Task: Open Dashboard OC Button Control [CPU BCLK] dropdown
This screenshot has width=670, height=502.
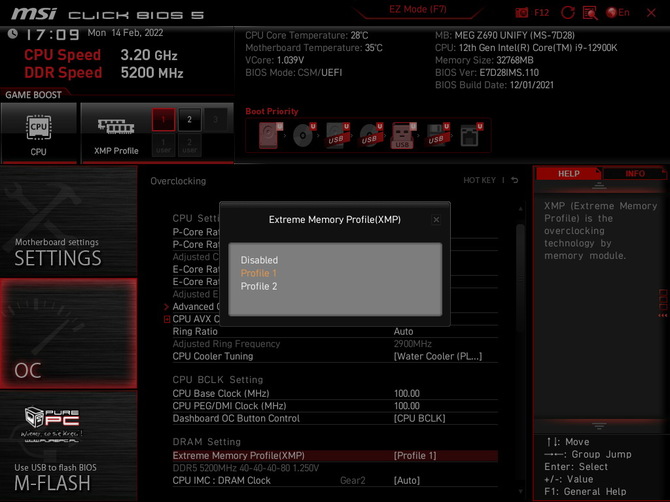Action: (x=420, y=418)
